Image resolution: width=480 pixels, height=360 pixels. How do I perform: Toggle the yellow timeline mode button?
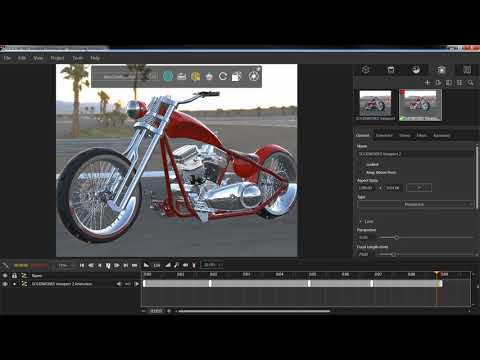pos(21,265)
